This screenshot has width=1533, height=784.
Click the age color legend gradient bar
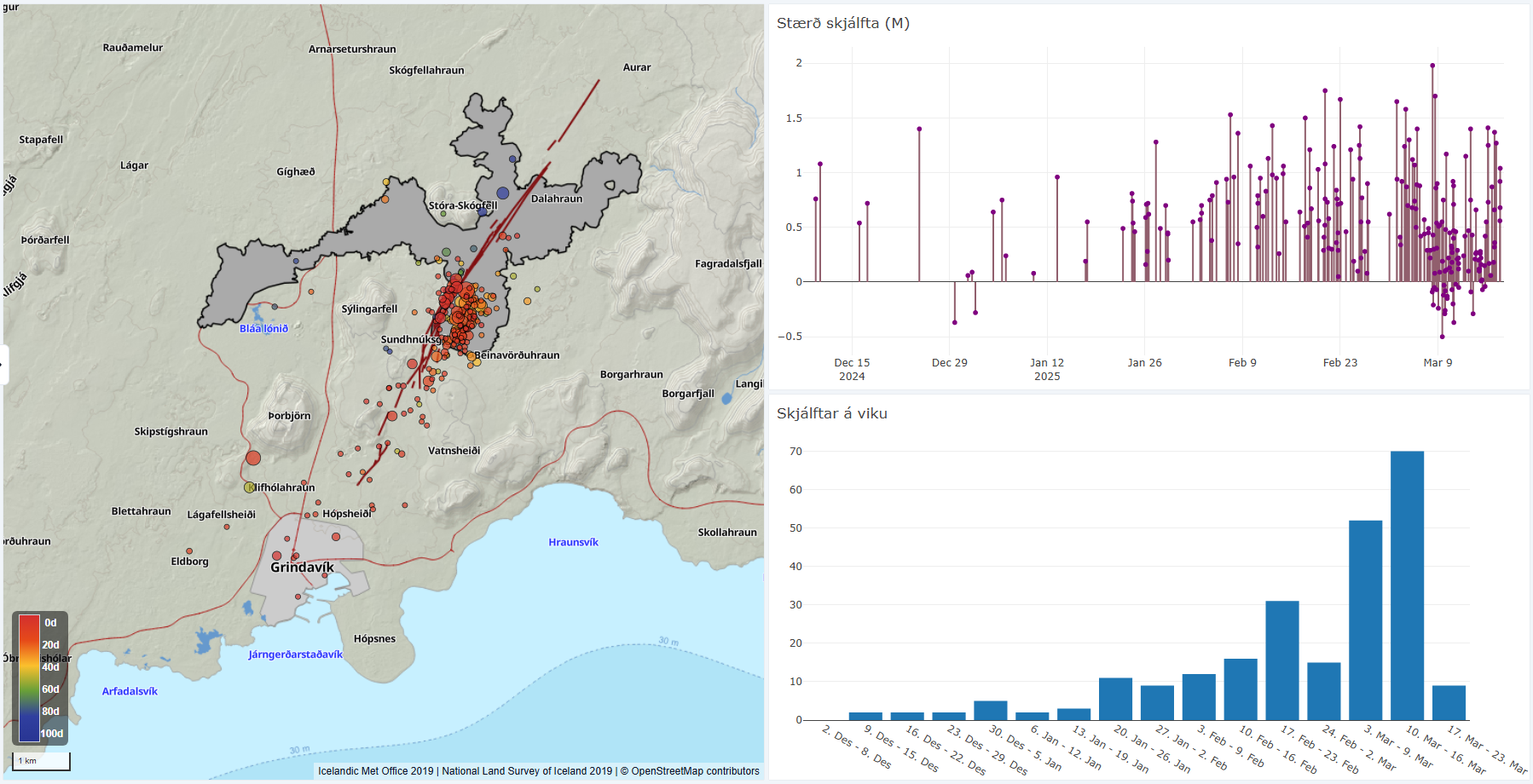29,678
